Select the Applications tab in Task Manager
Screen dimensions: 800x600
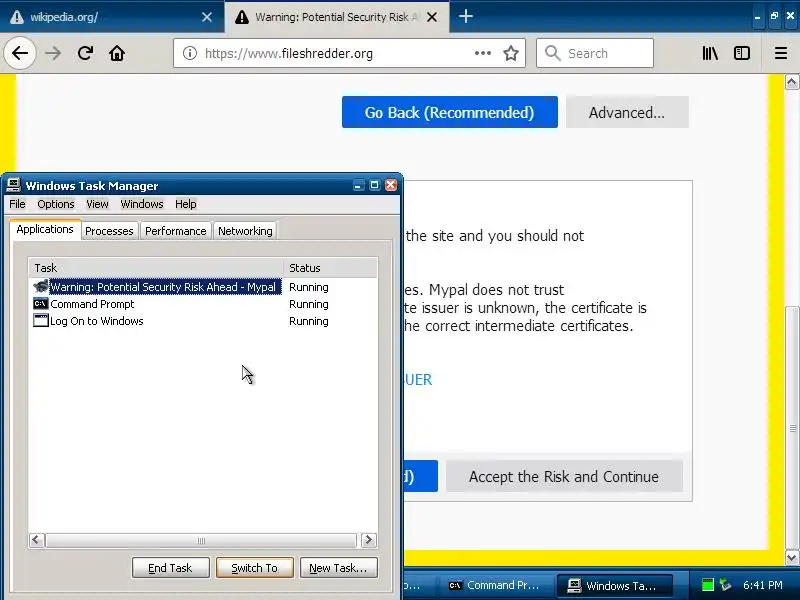(x=45, y=229)
